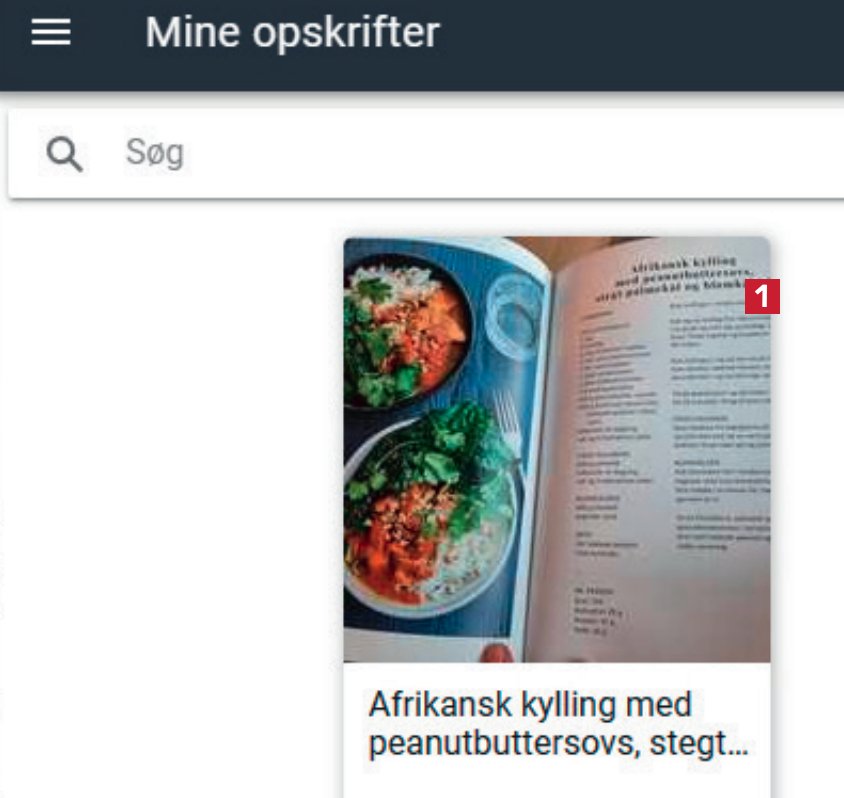Click the nutrition info text in photo

pos(597,612)
